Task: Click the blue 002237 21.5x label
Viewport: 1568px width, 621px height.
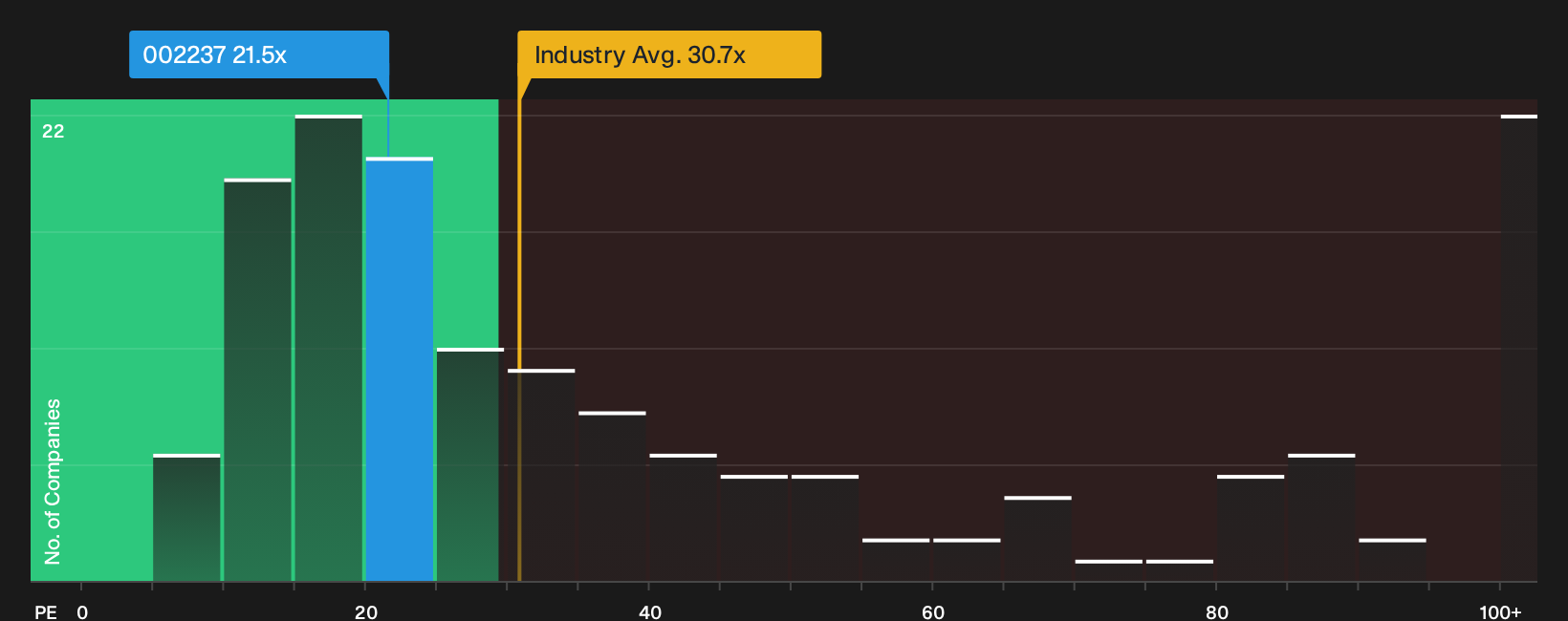Action: point(259,54)
